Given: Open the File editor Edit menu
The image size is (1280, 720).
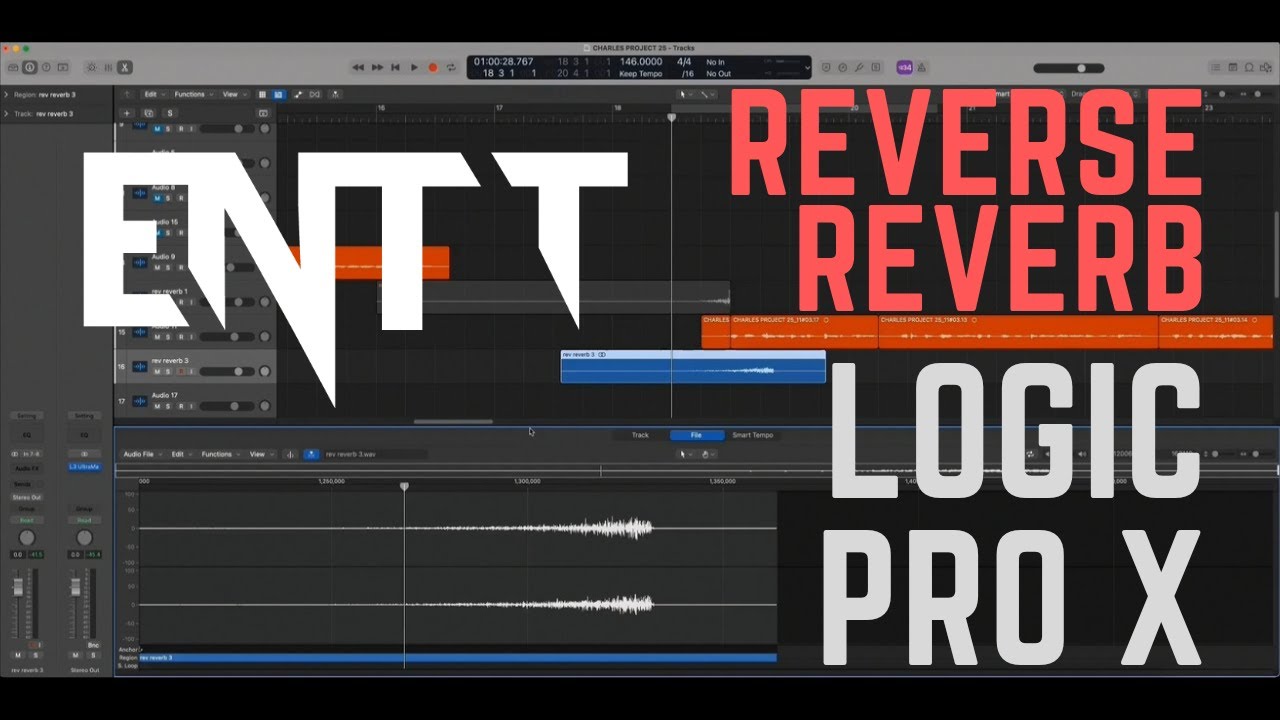Looking at the screenshot, I should tap(179, 454).
